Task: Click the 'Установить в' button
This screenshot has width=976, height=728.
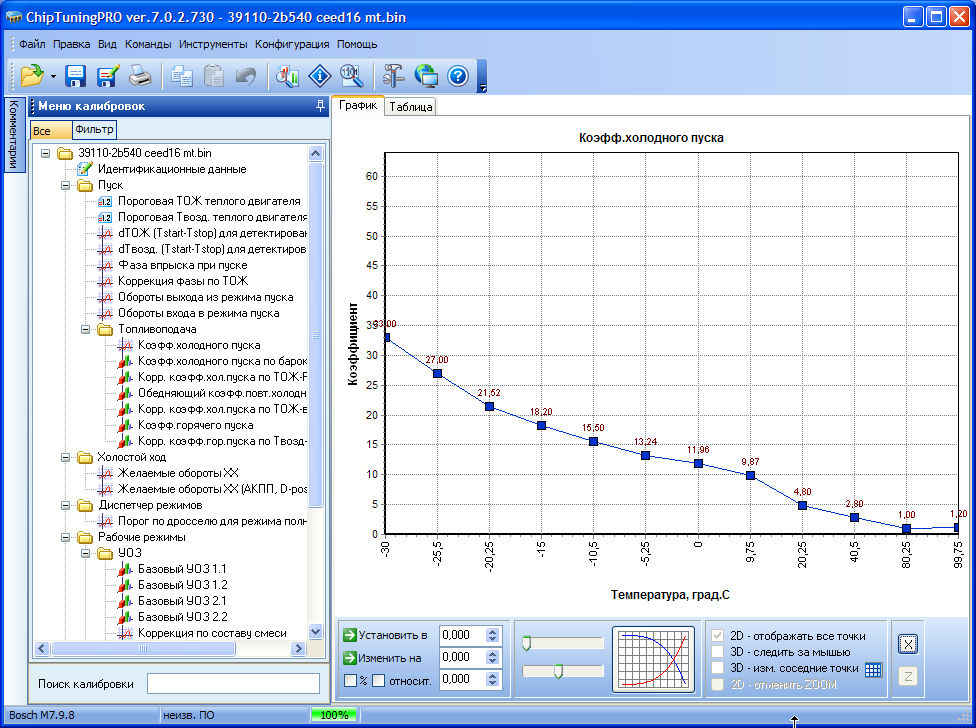Action: (x=385, y=635)
